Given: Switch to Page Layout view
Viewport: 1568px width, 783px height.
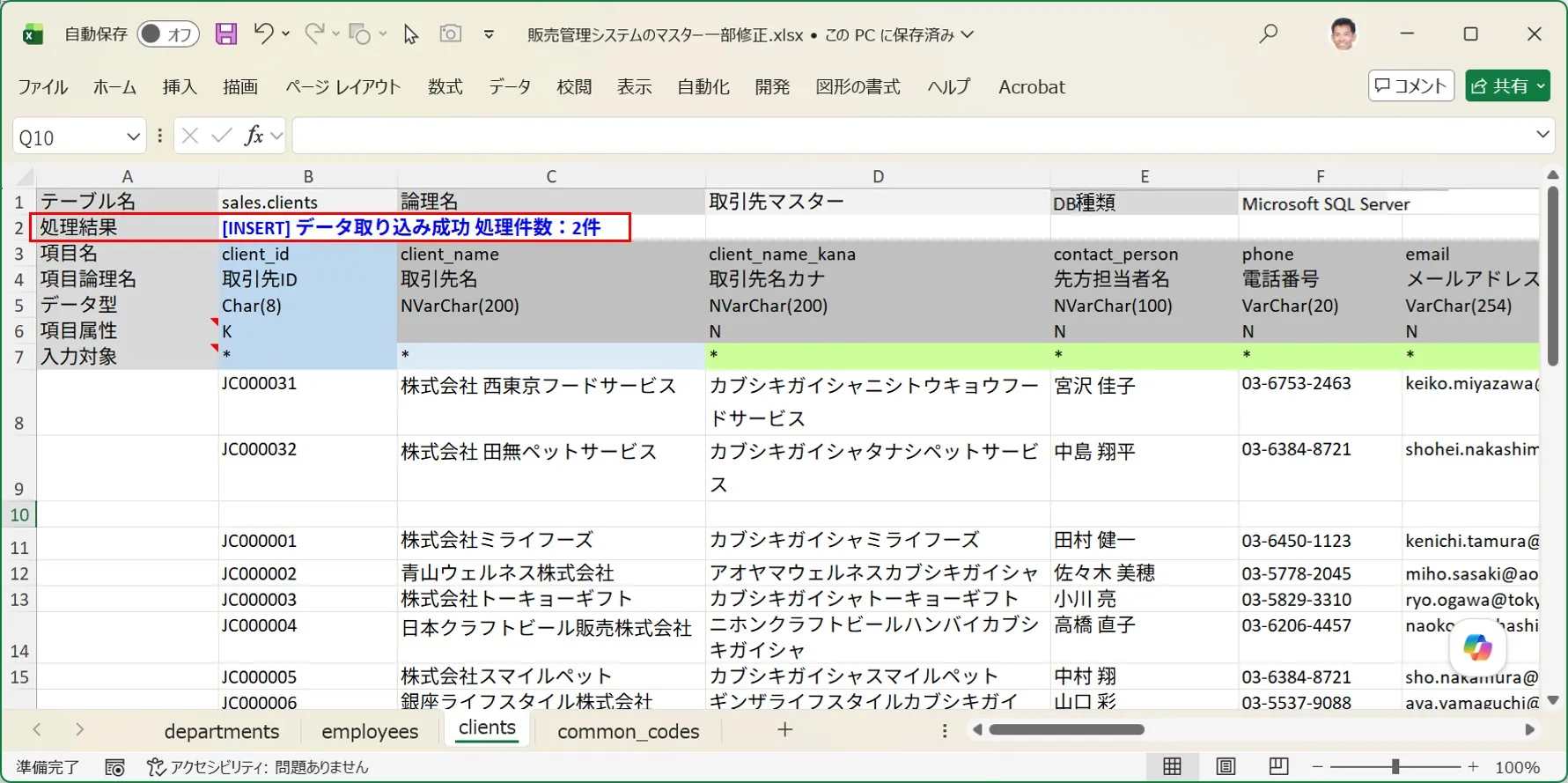Looking at the screenshot, I should pos(1226,766).
